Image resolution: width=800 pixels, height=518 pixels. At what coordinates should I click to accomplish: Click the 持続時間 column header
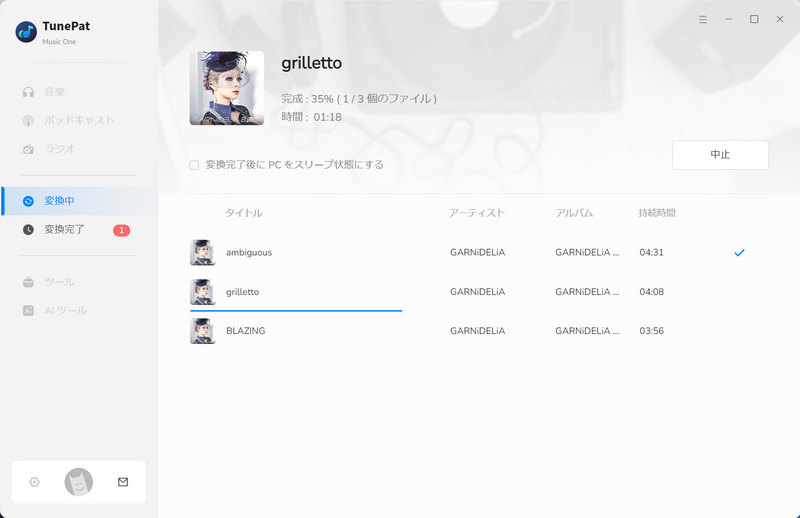657,213
